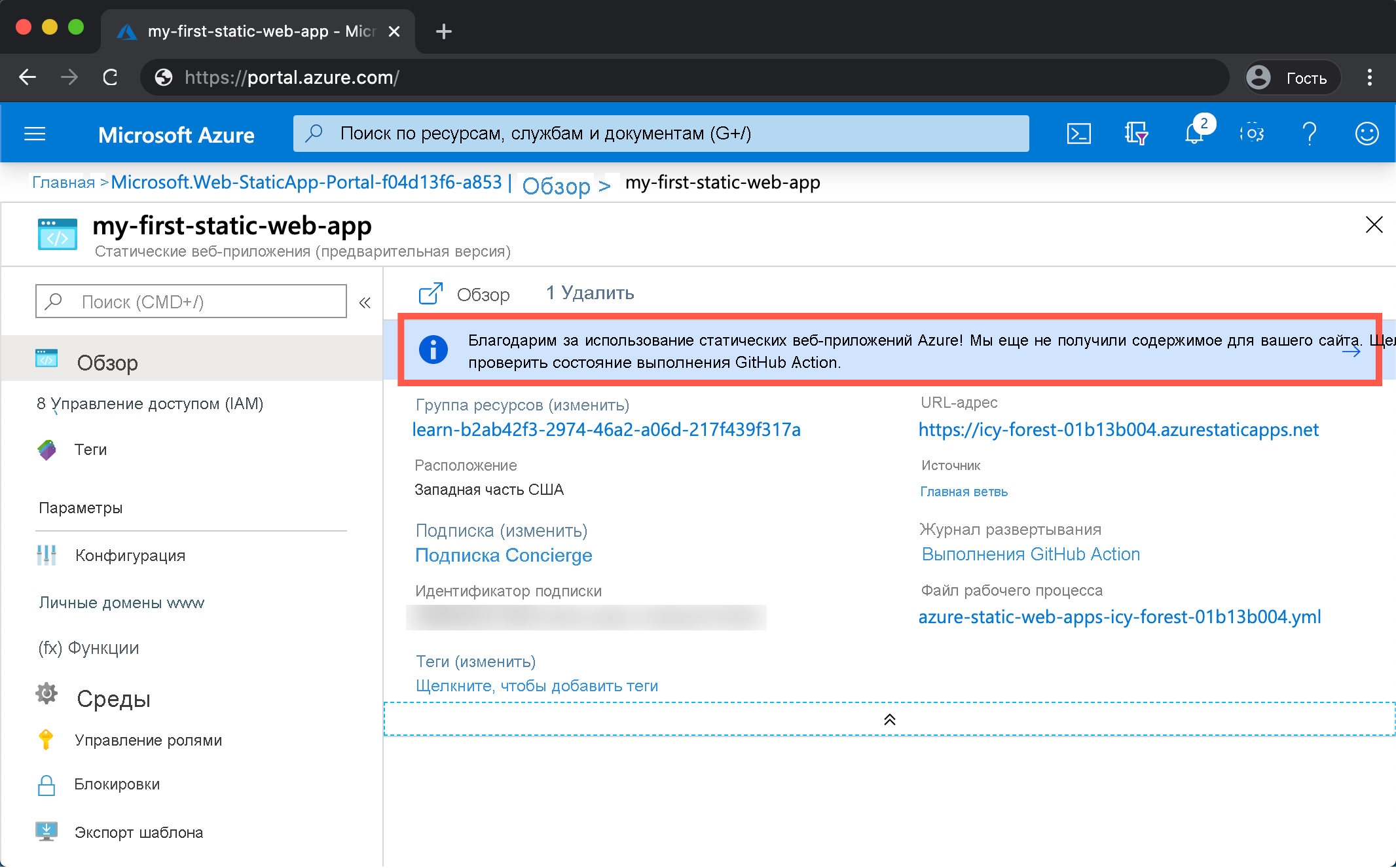
Task: Open the notifications bell
Action: [x=1194, y=134]
